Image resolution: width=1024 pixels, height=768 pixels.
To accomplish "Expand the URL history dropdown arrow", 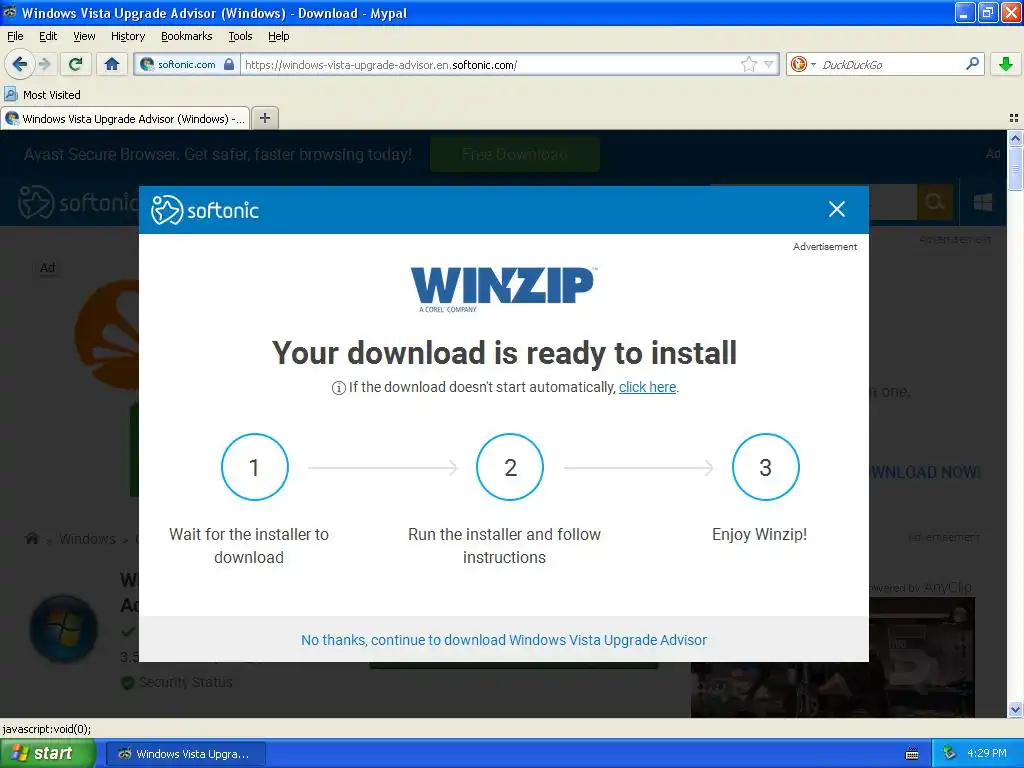I will (769, 64).
